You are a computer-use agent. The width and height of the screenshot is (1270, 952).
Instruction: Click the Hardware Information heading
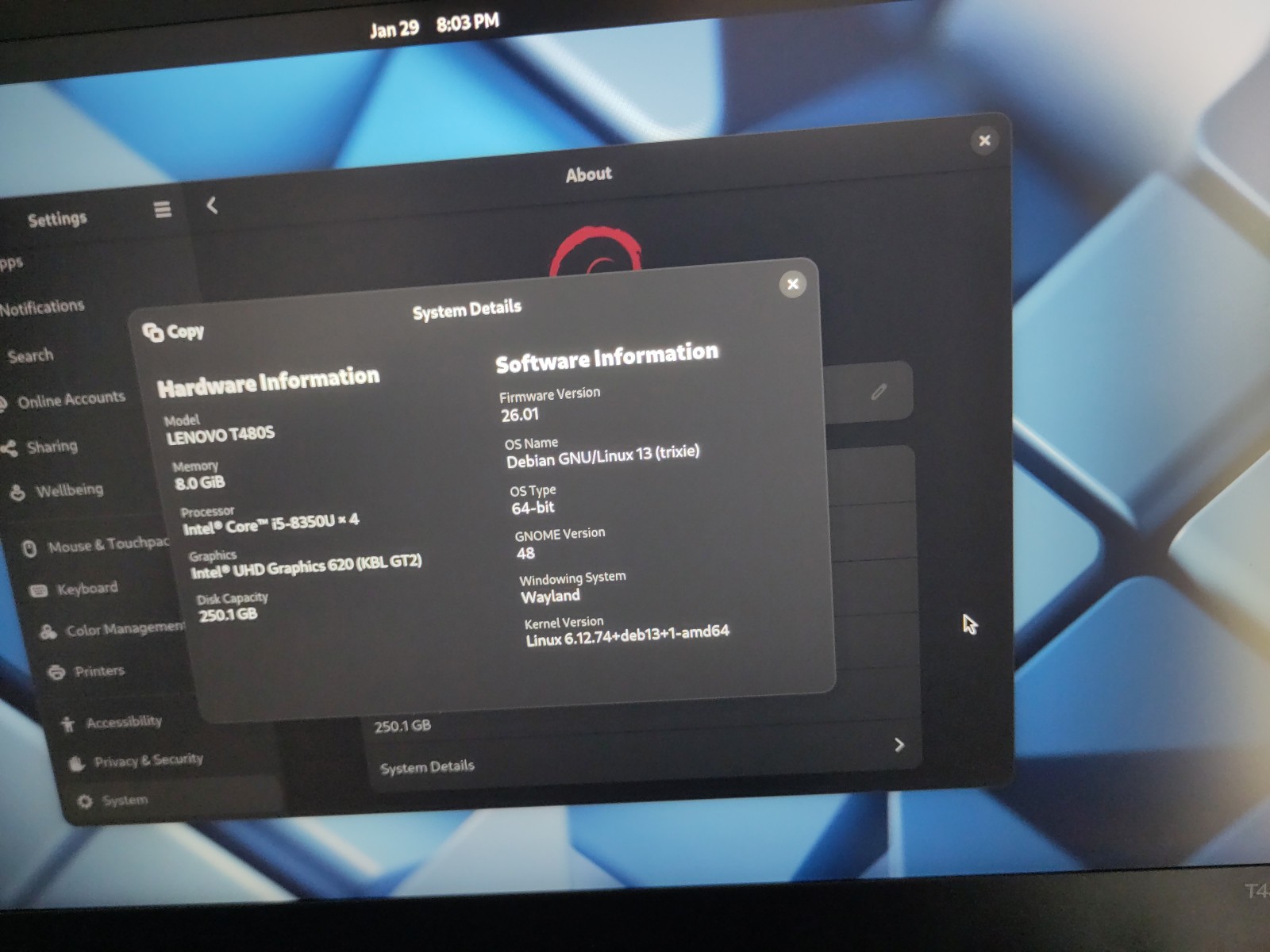pyautogui.click(x=268, y=382)
